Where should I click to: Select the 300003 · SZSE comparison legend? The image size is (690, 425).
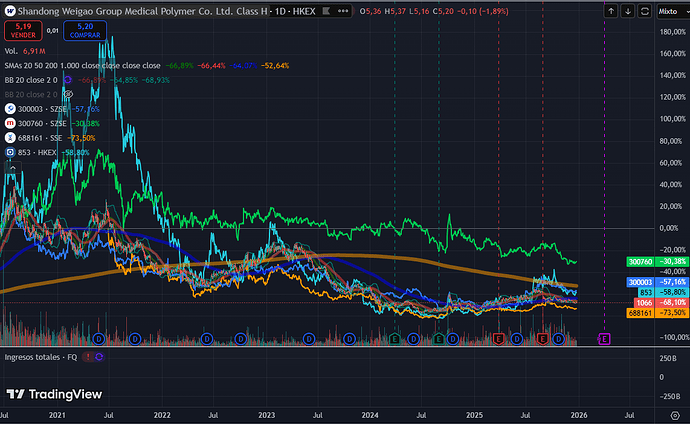(x=42, y=109)
